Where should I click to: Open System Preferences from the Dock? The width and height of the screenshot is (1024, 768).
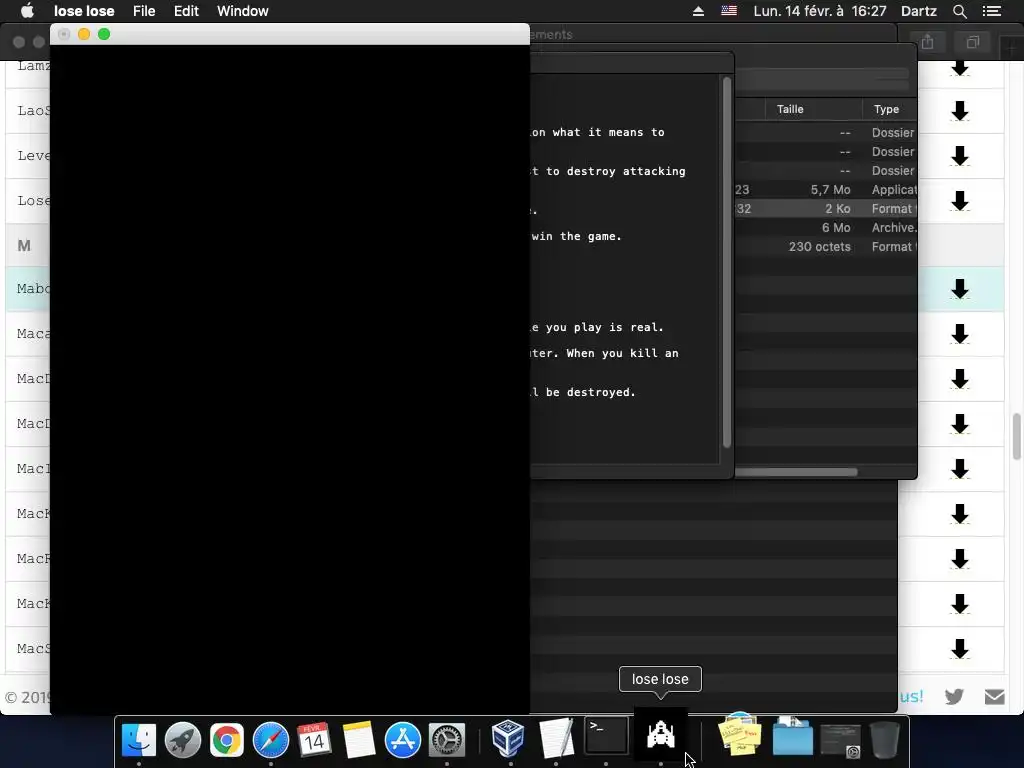click(447, 740)
